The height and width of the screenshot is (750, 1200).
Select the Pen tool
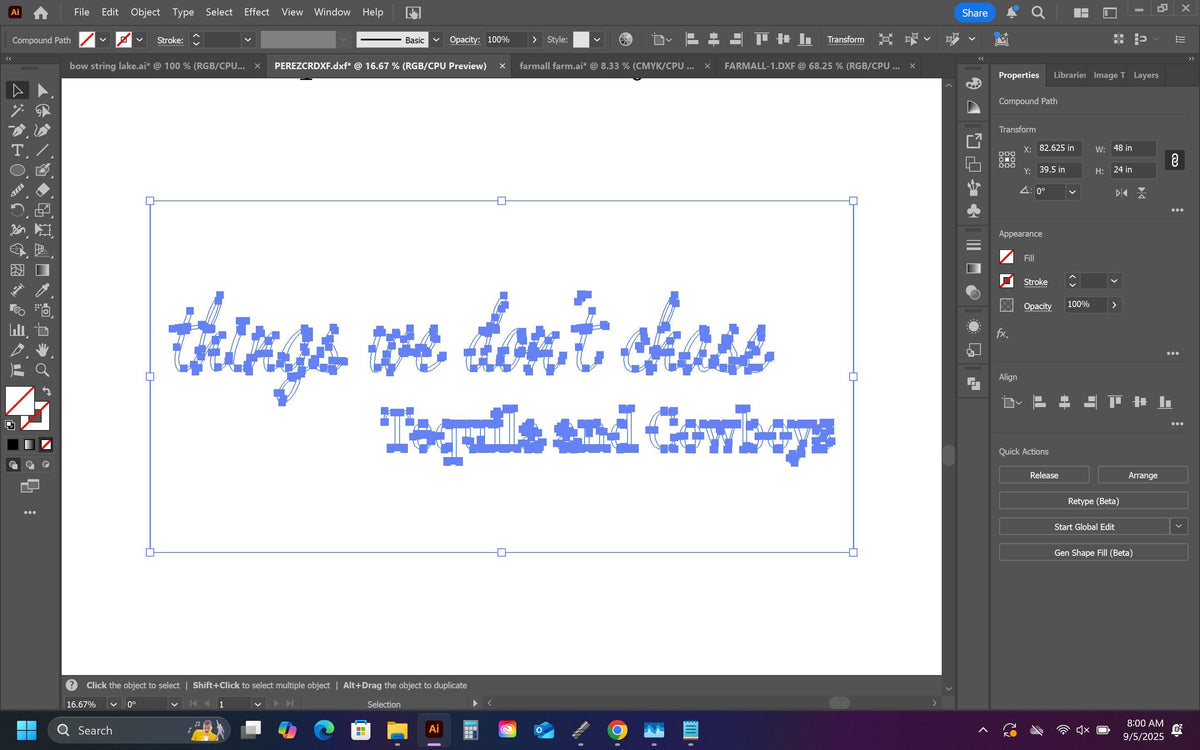click(17, 131)
